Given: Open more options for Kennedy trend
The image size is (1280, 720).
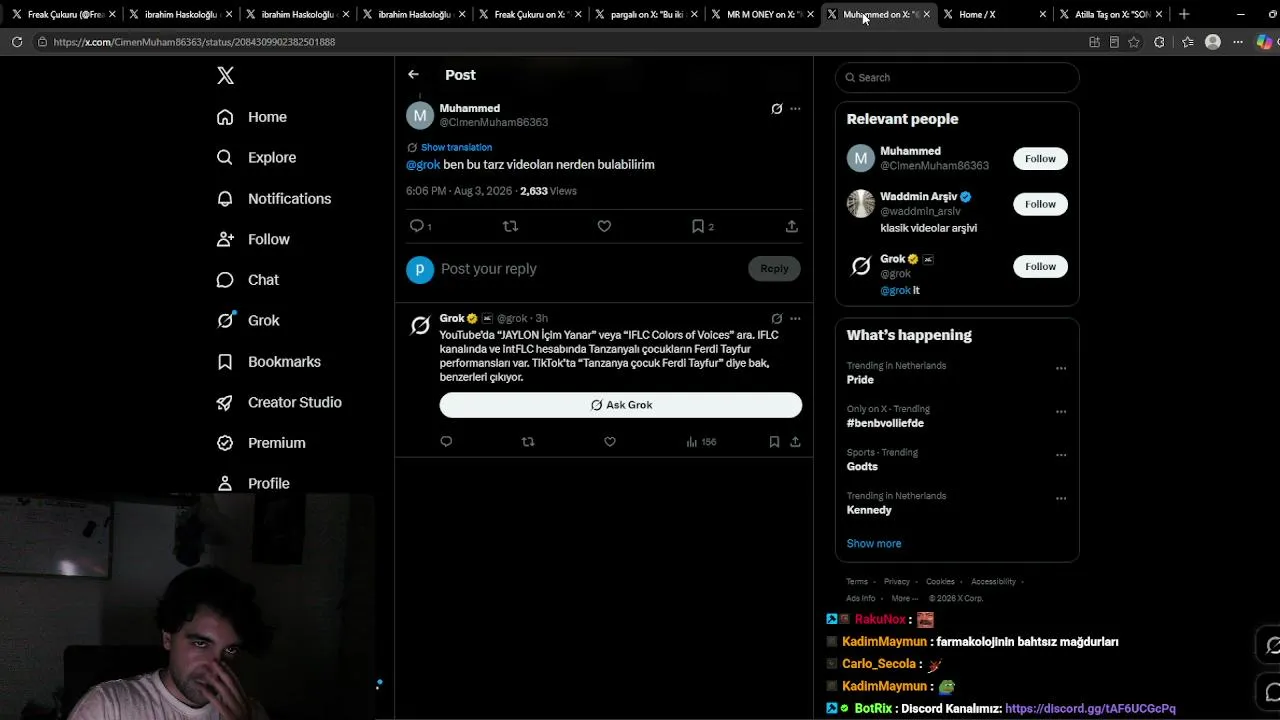Looking at the screenshot, I should tap(1061, 498).
